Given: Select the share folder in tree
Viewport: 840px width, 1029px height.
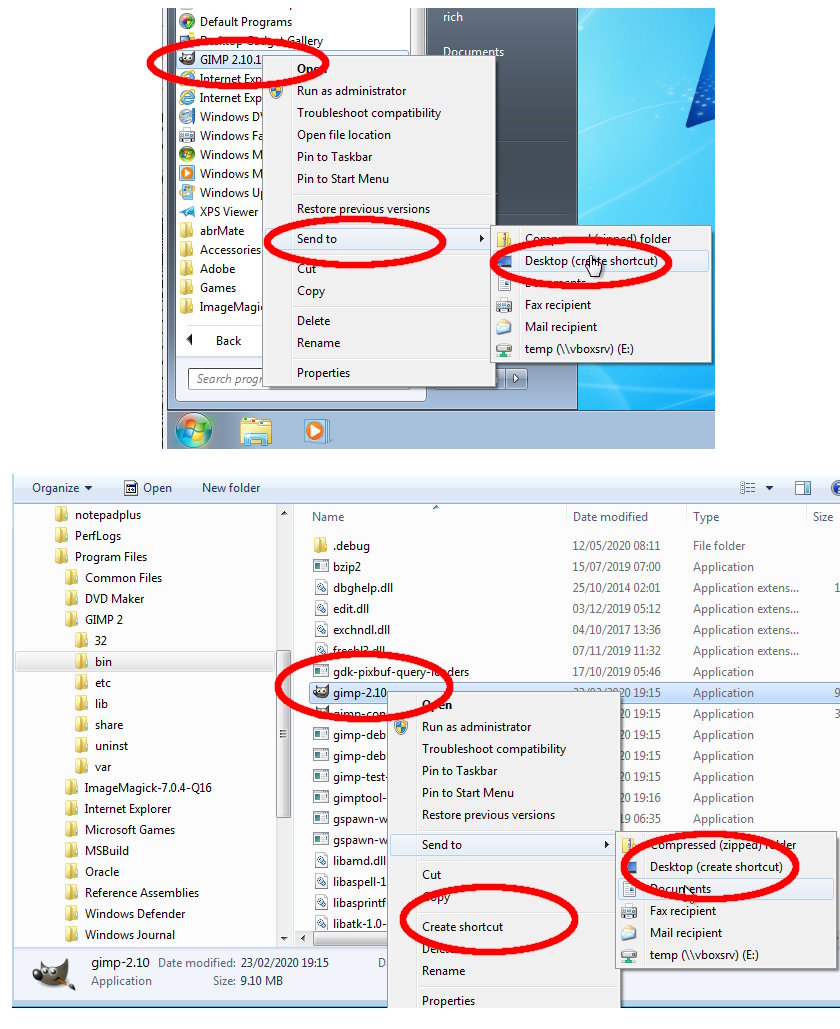Looking at the screenshot, I should (109, 724).
